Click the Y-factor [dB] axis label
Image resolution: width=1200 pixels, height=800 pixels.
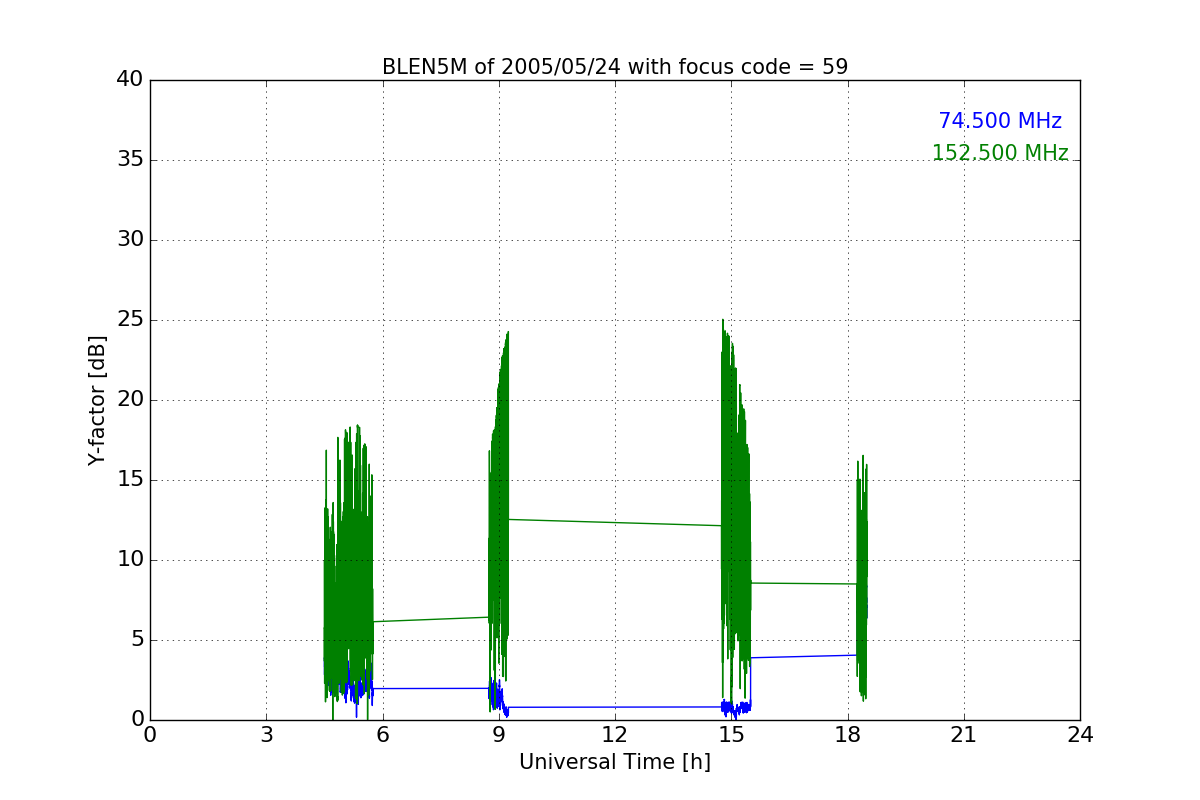click(x=97, y=400)
